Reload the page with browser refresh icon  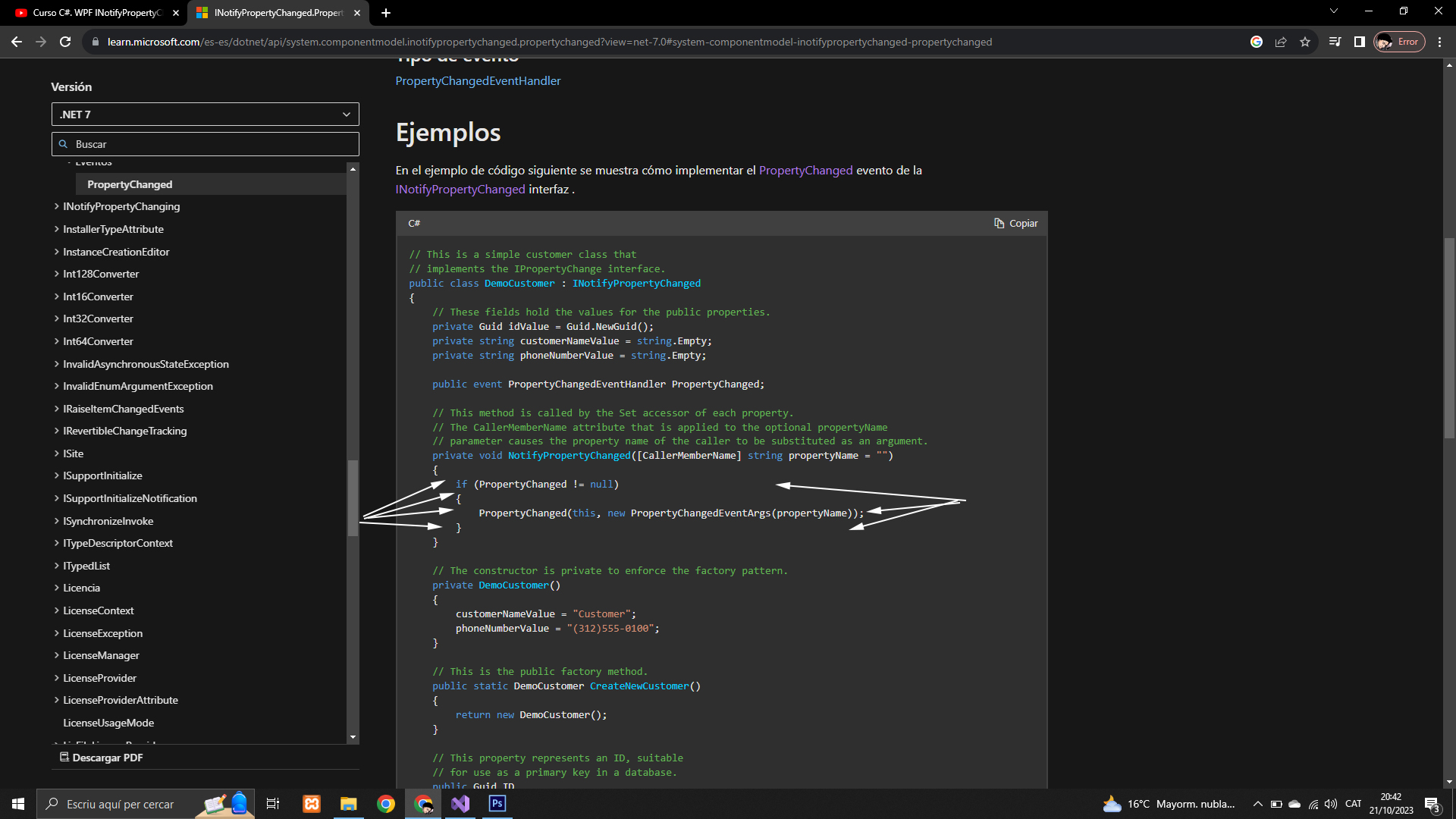click(65, 42)
